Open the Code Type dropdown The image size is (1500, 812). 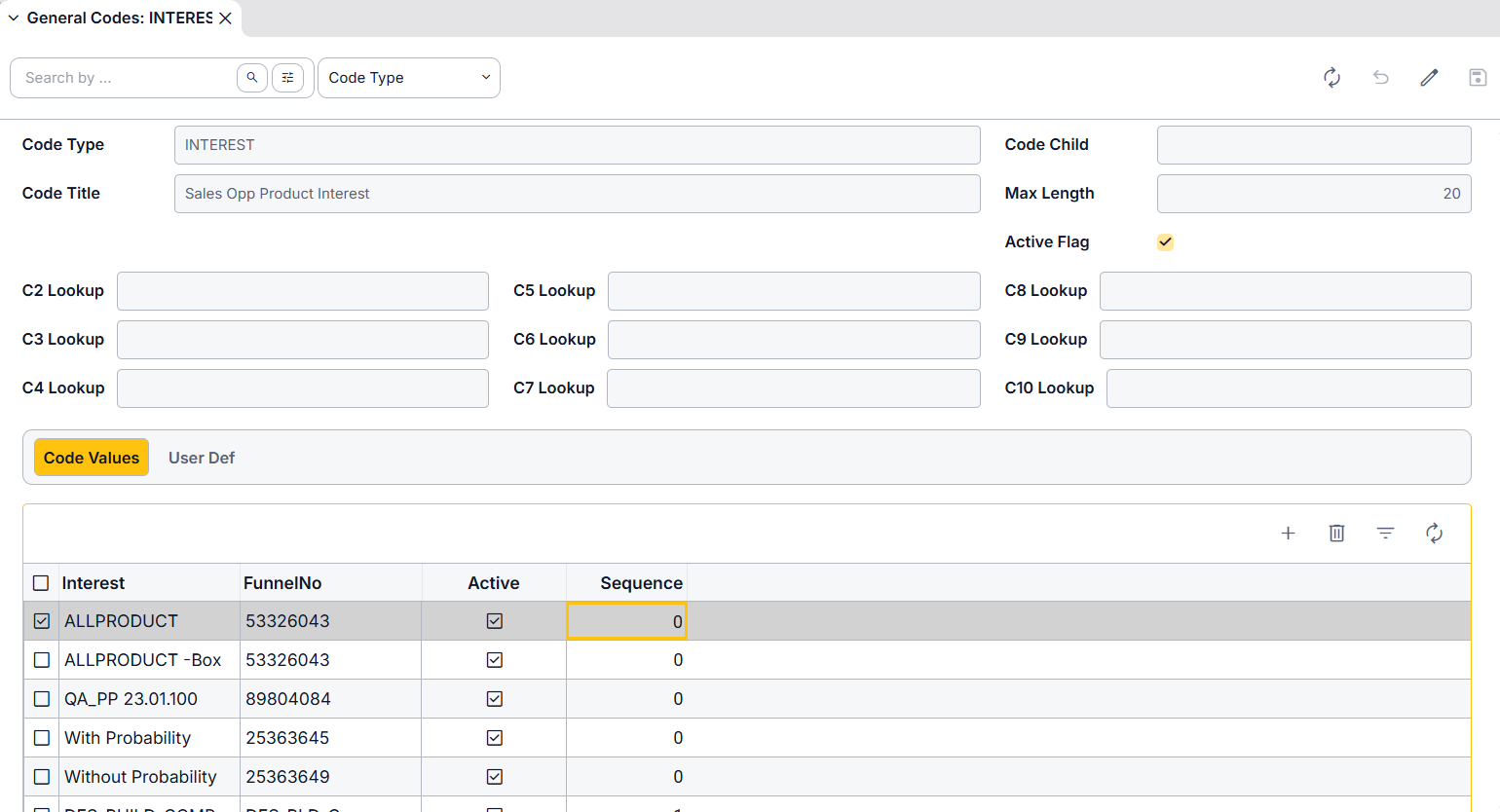coord(408,78)
